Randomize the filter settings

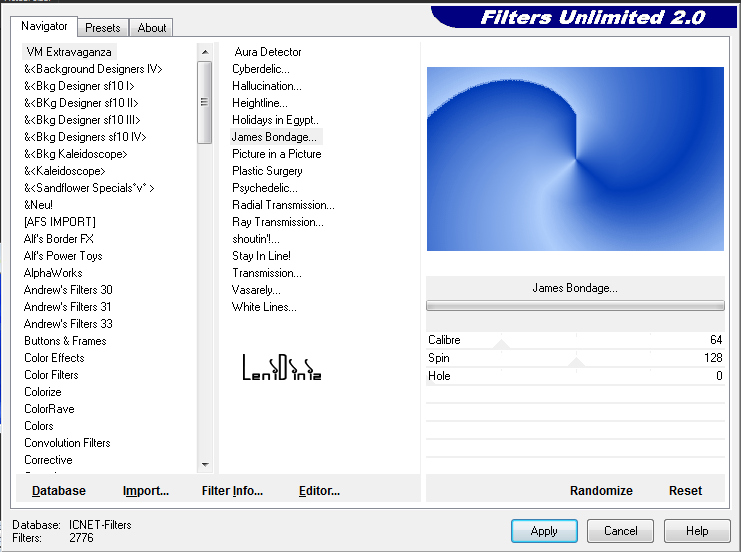[x=601, y=490]
